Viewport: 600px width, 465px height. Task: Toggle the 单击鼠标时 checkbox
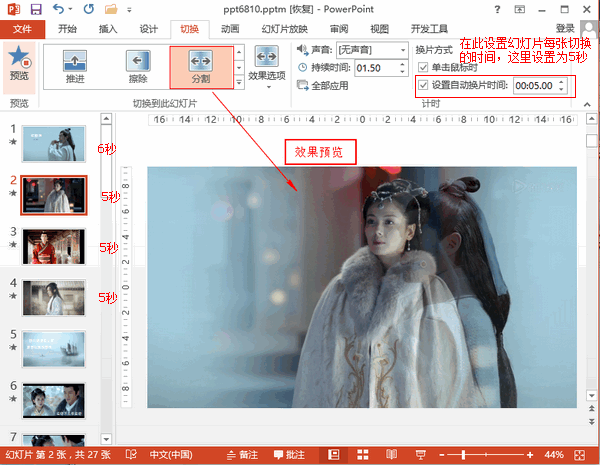pyautogui.click(x=423, y=68)
